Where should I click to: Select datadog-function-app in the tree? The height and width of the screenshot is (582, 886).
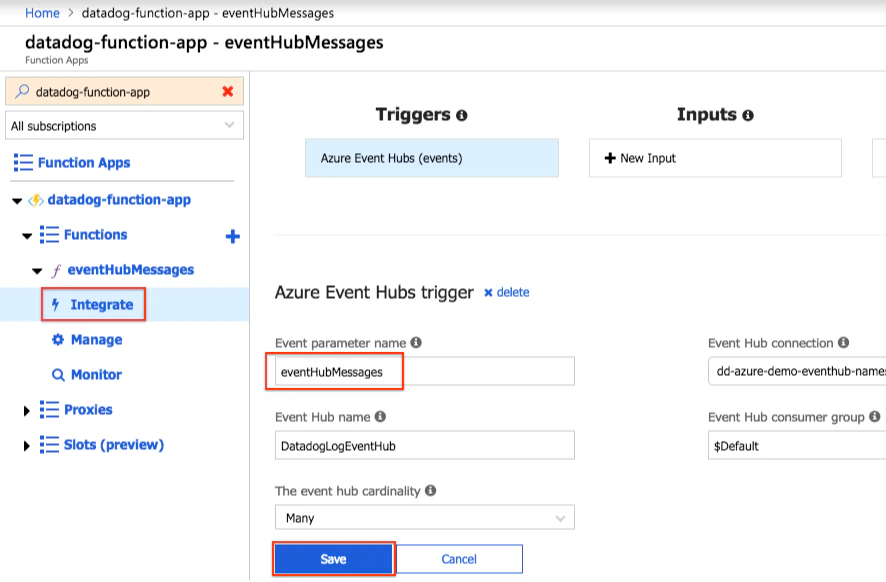tap(119, 199)
